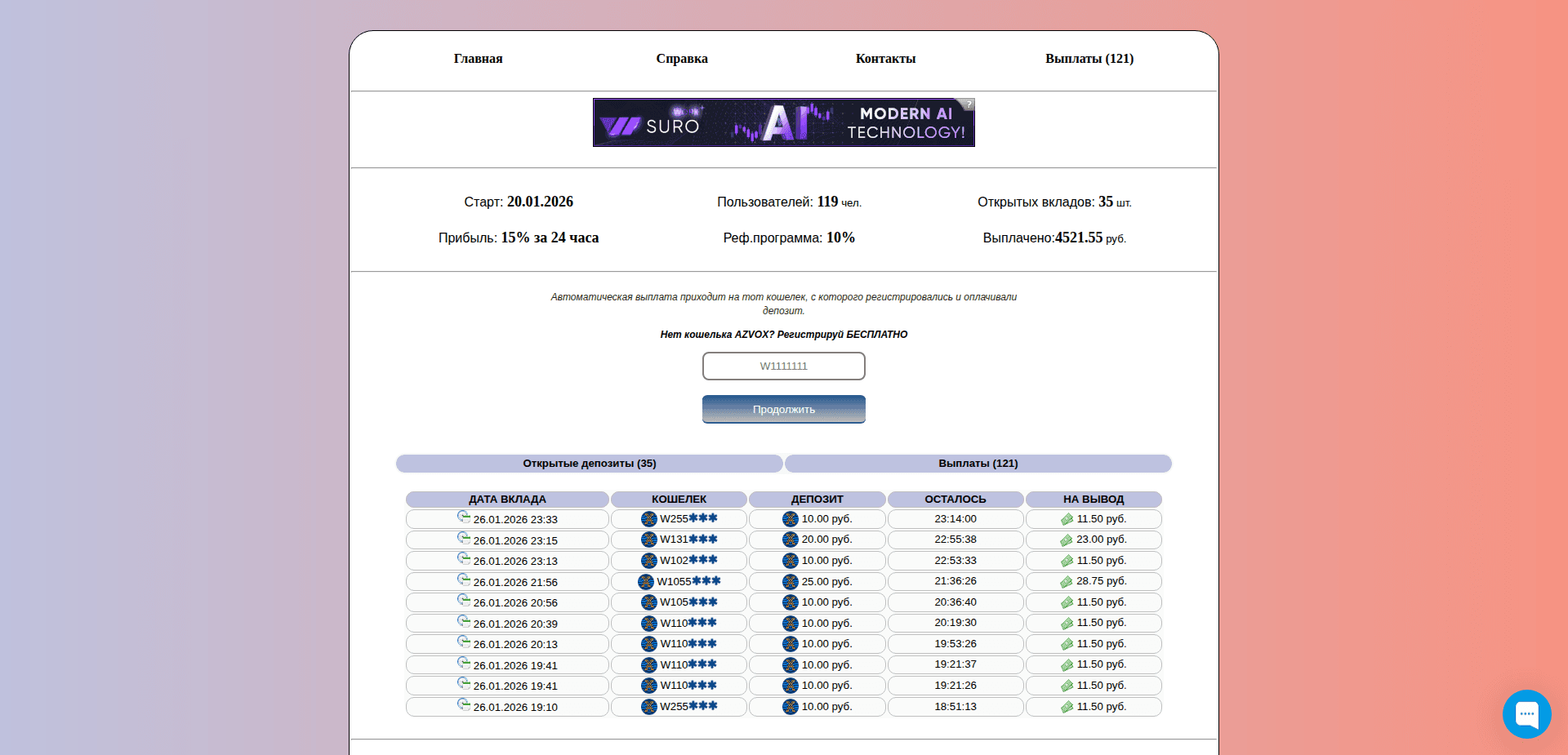The image size is (1568, 755).
Task: Click the coin icon beside wallet W131***
Action: (649, 540)
